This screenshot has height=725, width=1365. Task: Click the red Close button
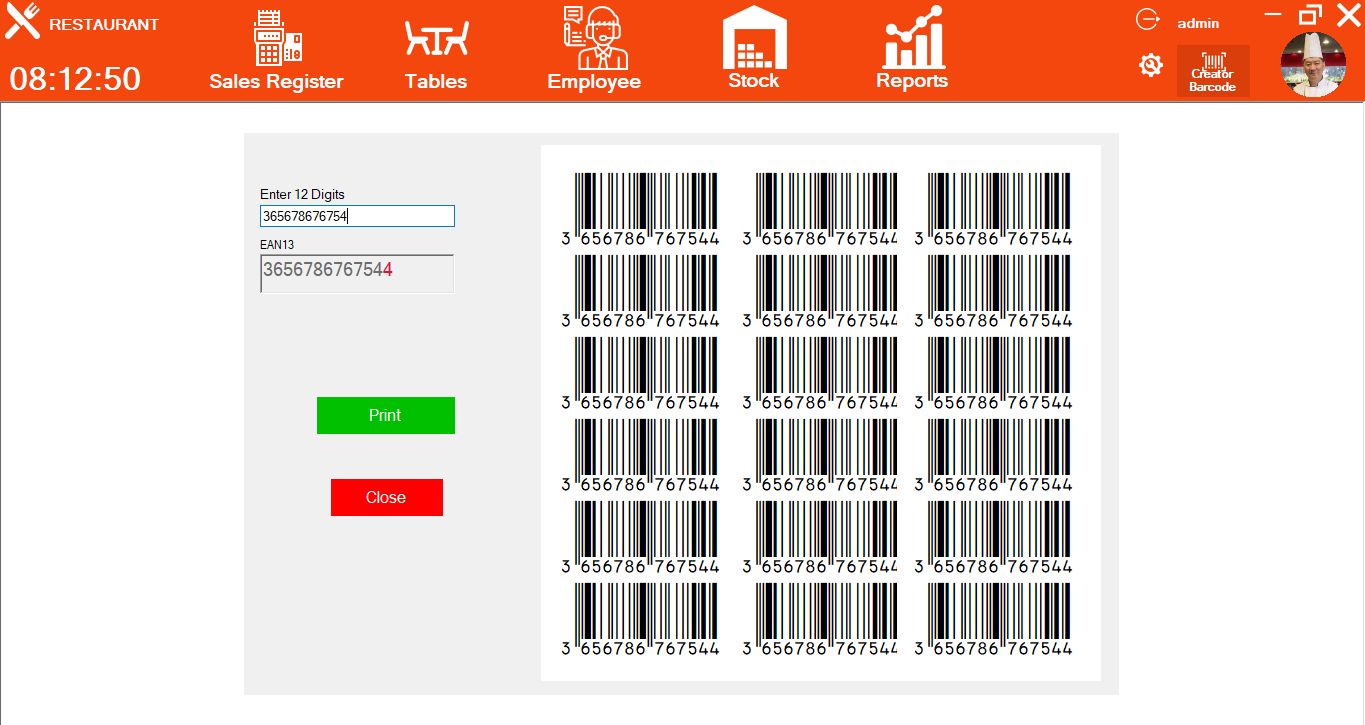point(387,497)
